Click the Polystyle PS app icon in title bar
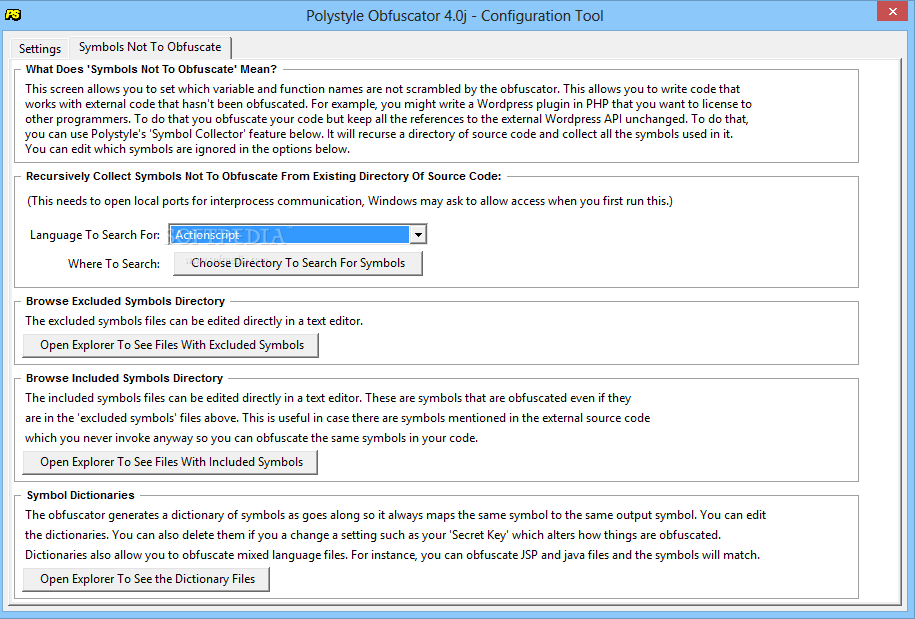Screen dimensions: 915x619 [x=13, y=15]
